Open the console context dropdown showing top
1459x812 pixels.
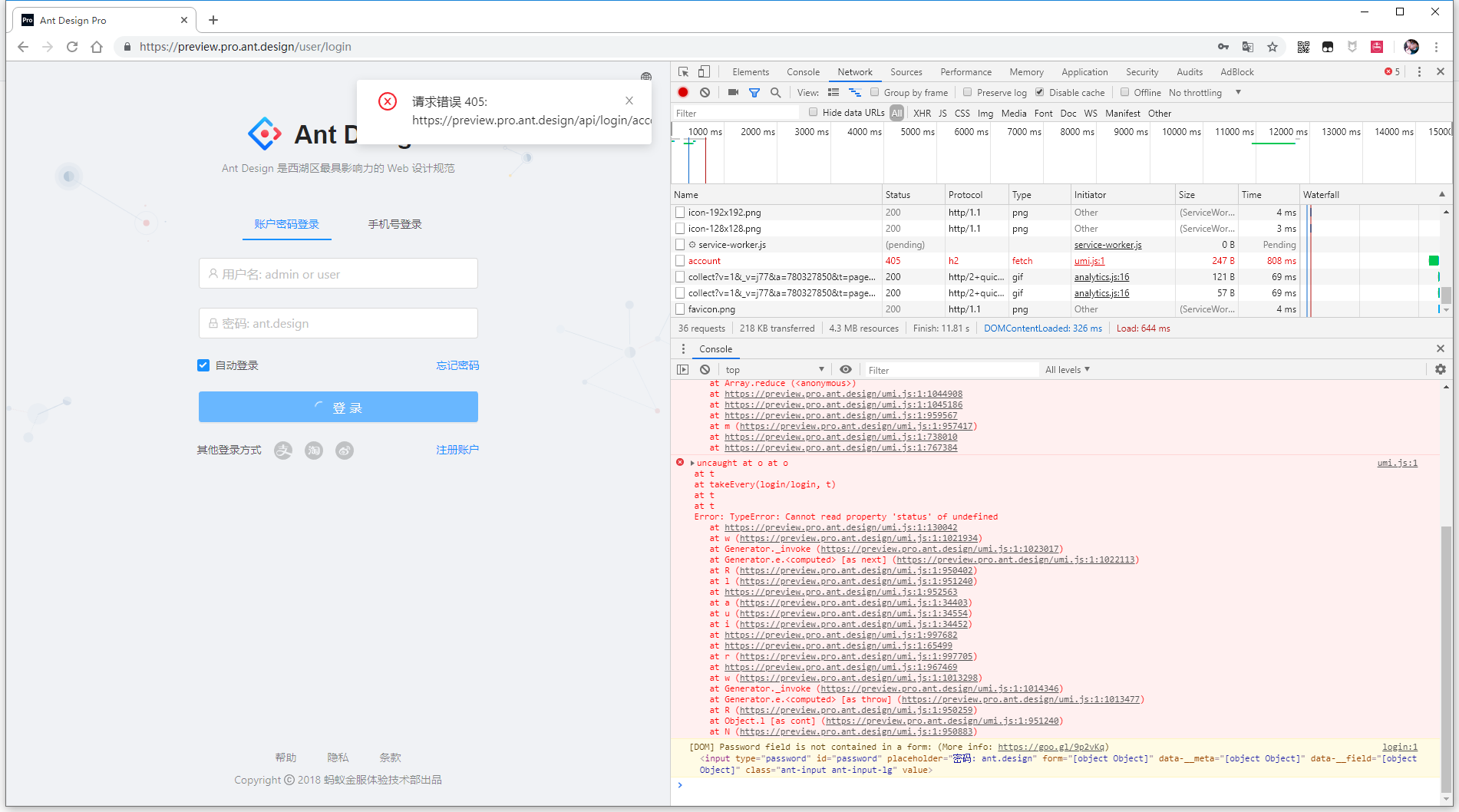[x=774, y=369]
